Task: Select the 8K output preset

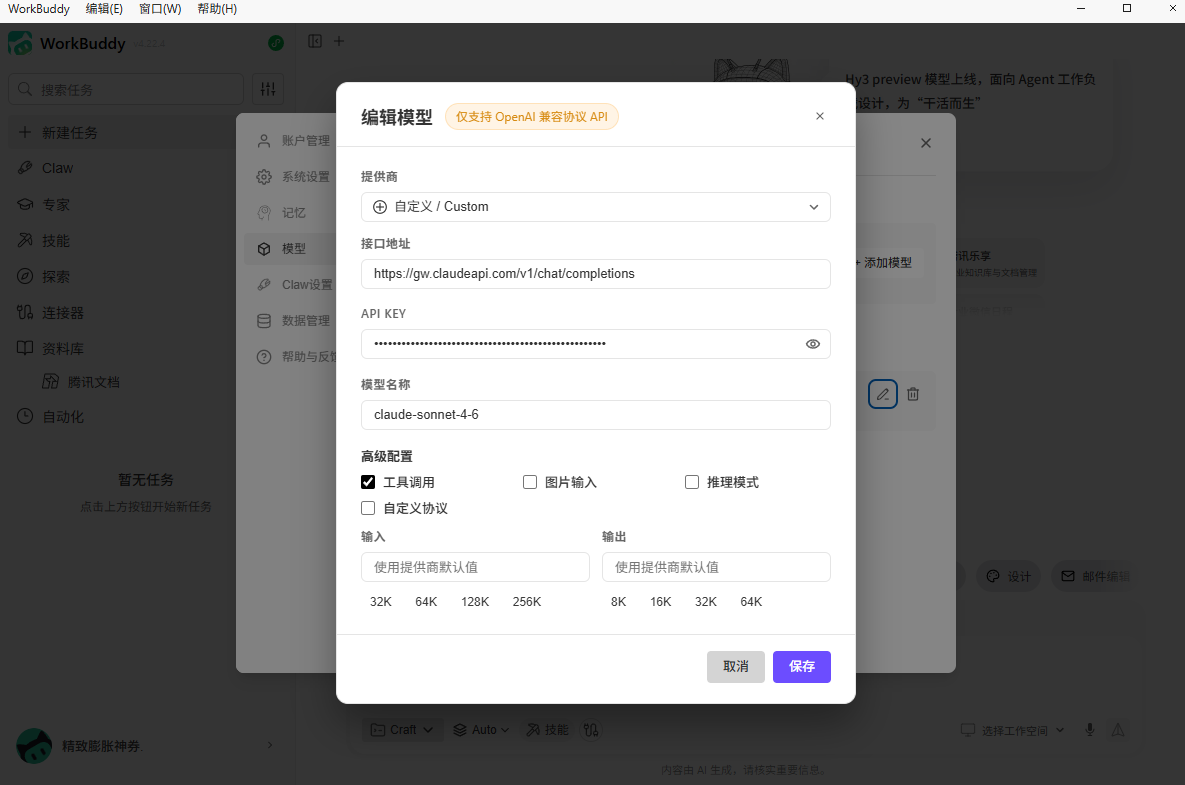Action: (618, 602)
